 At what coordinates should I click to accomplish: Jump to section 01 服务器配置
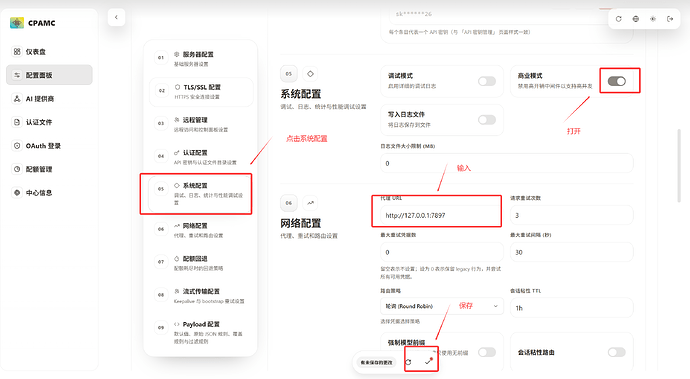201,59
